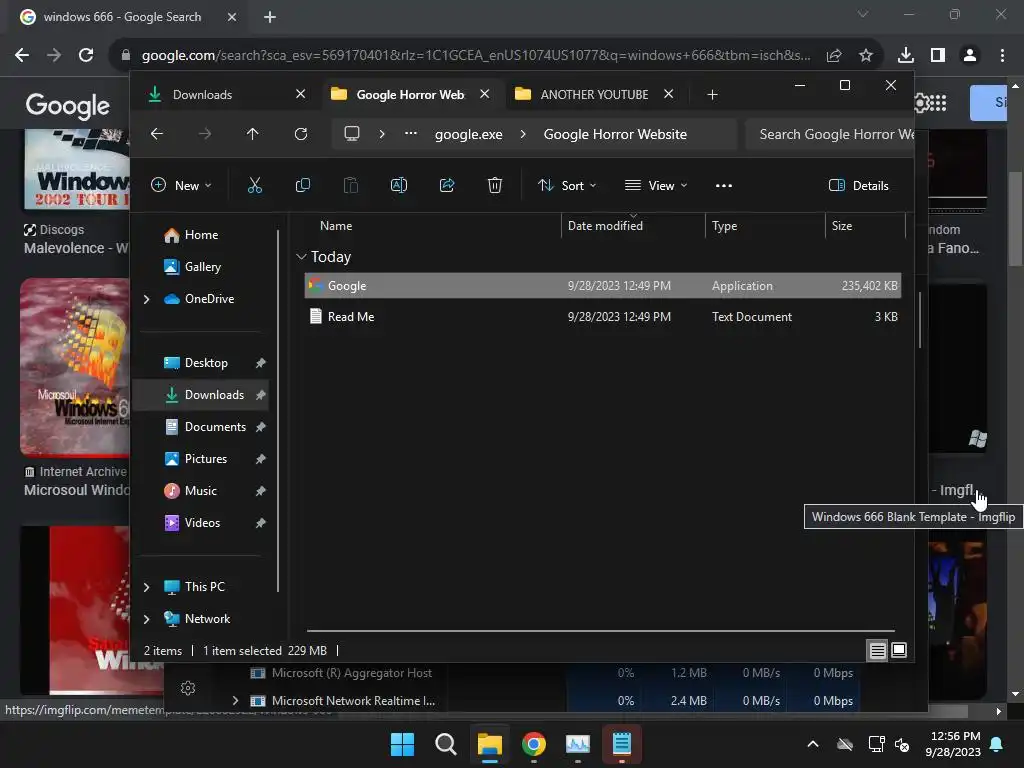Select the Google Horror Web Explorer tab
This screenshot has height=768, width=1024.
(x=410, y=95)
